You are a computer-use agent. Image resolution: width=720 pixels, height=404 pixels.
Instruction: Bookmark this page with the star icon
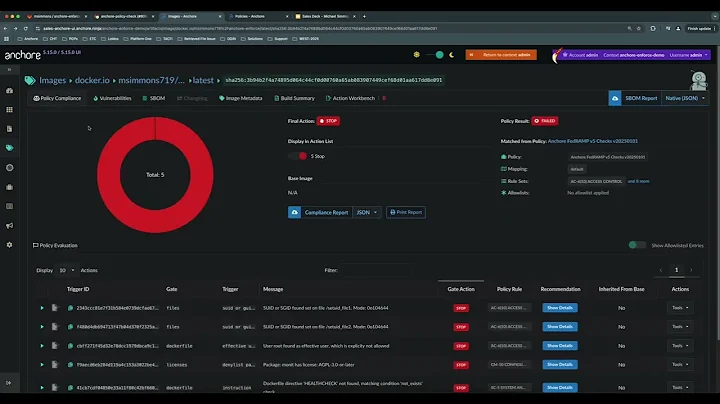(639, 28)
